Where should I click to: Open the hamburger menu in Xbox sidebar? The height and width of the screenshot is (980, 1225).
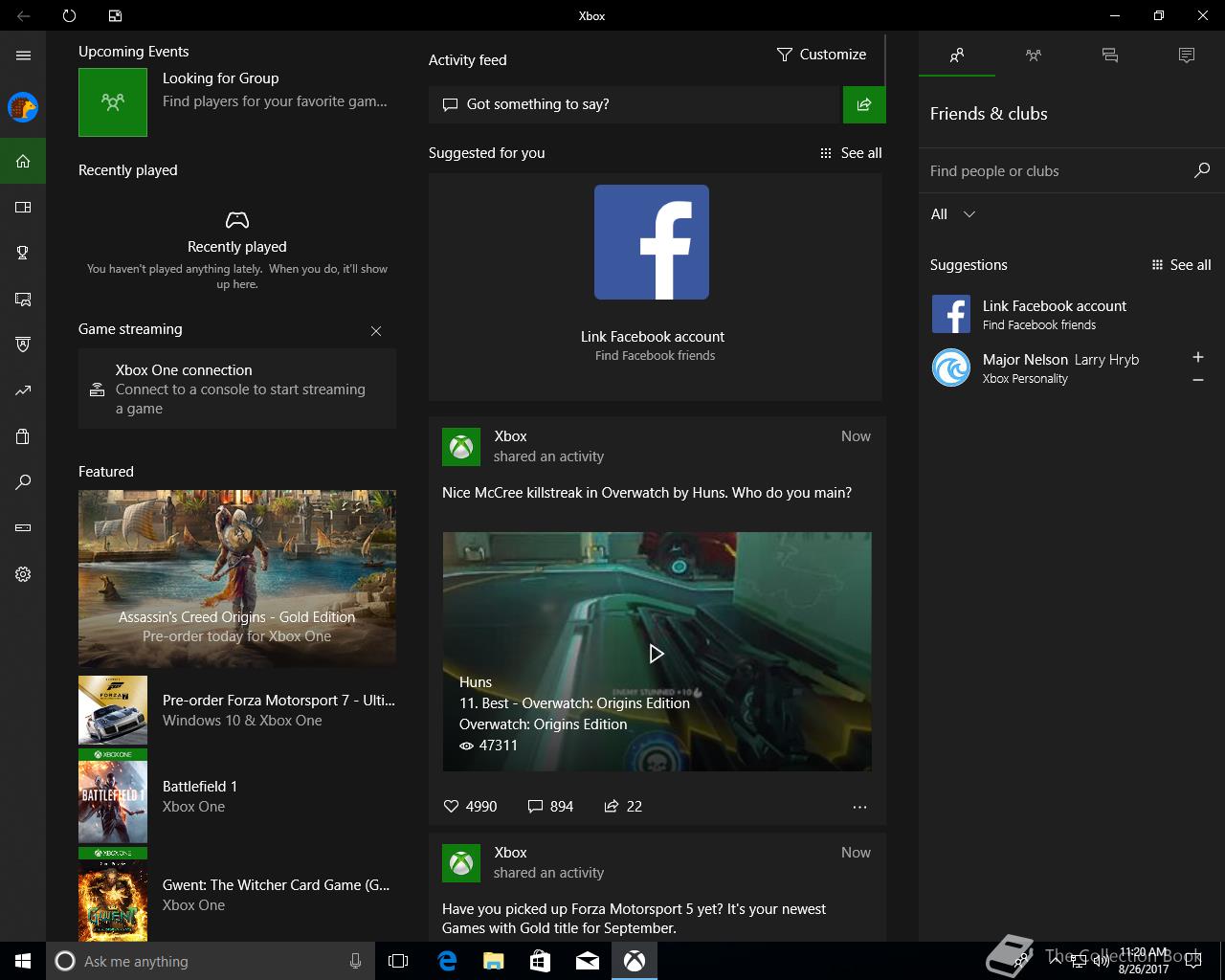[x=23, y=56]
